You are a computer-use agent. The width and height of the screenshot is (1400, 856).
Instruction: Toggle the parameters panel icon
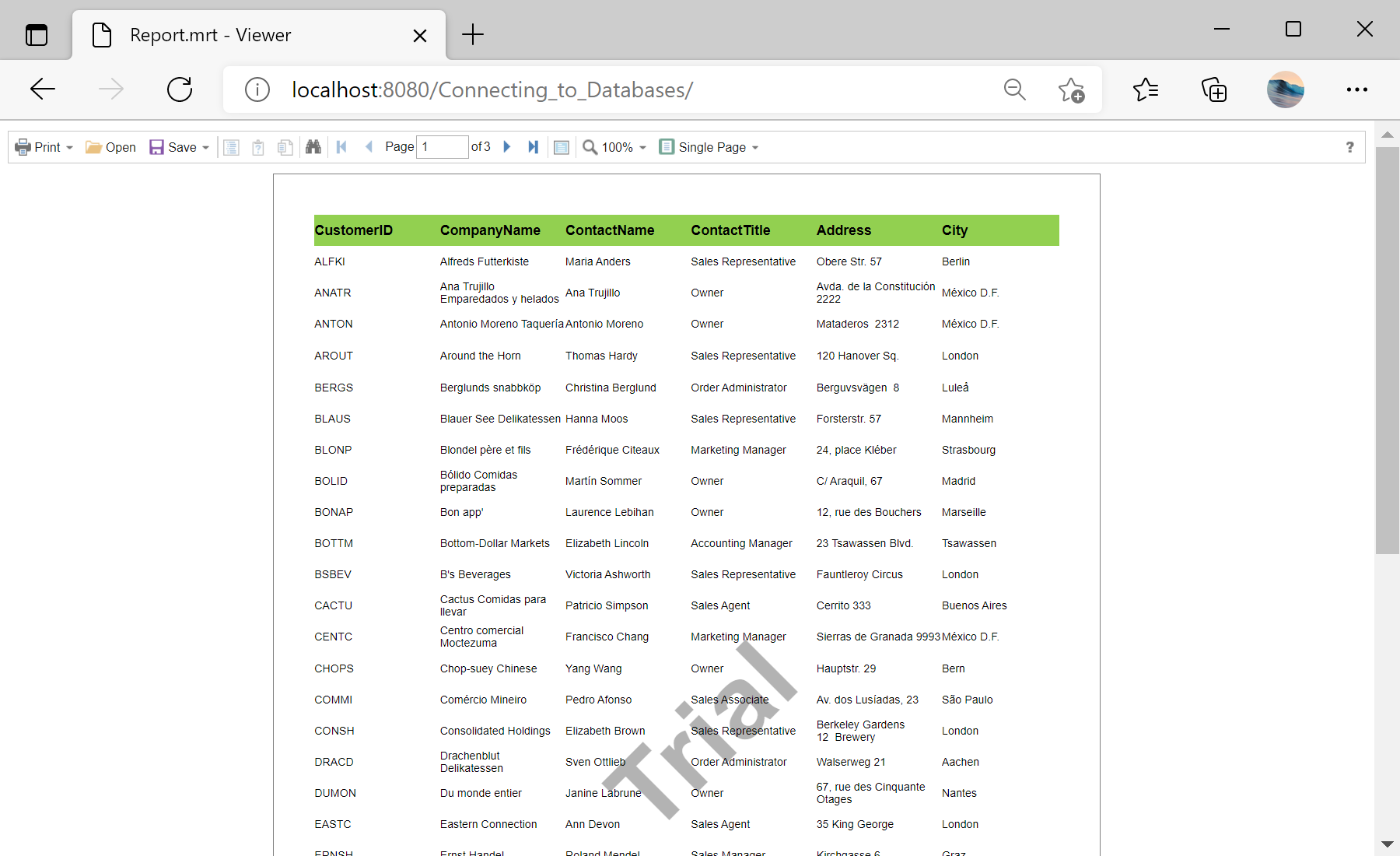pyautogui.click(x=258, y=147)
